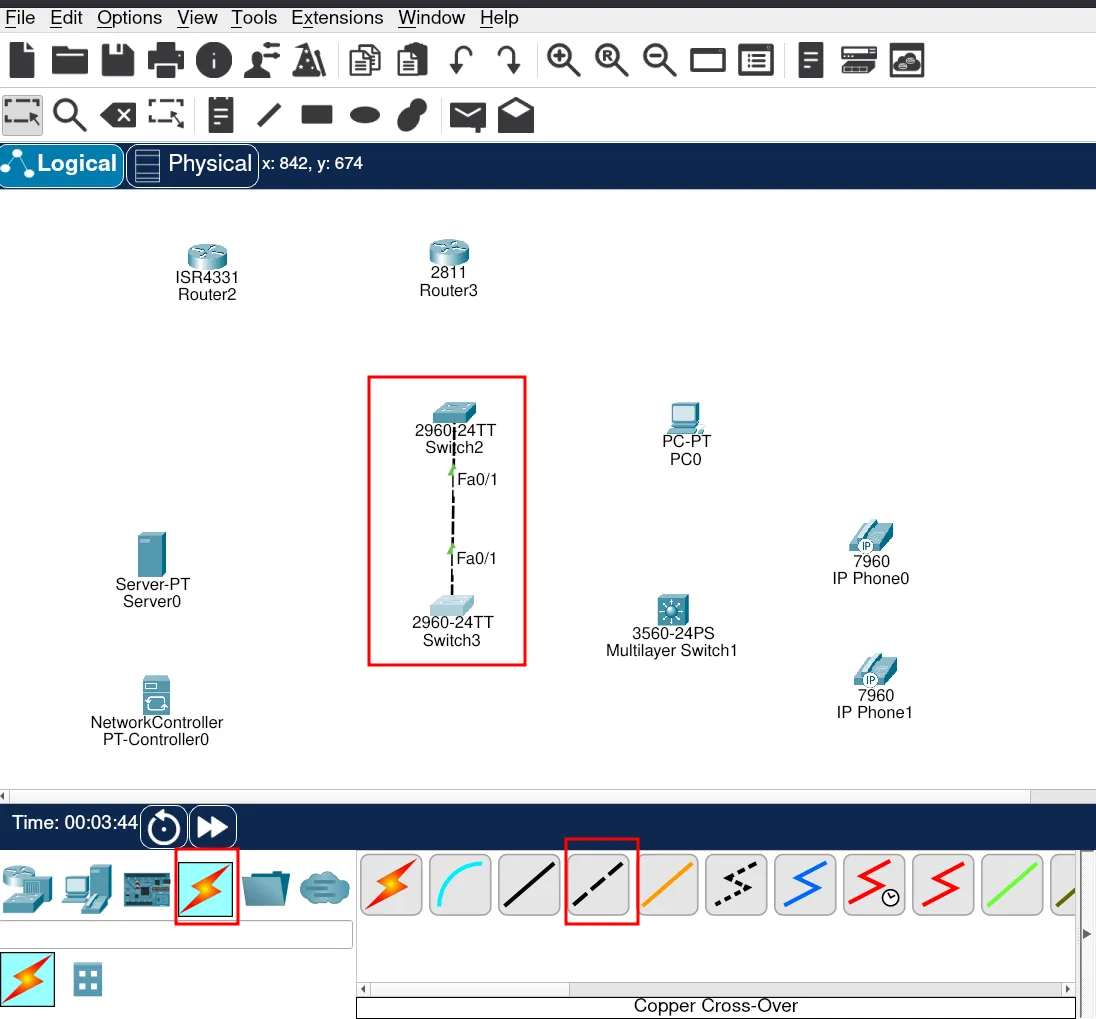Select the Router3 2811 device

coord(449,254)
